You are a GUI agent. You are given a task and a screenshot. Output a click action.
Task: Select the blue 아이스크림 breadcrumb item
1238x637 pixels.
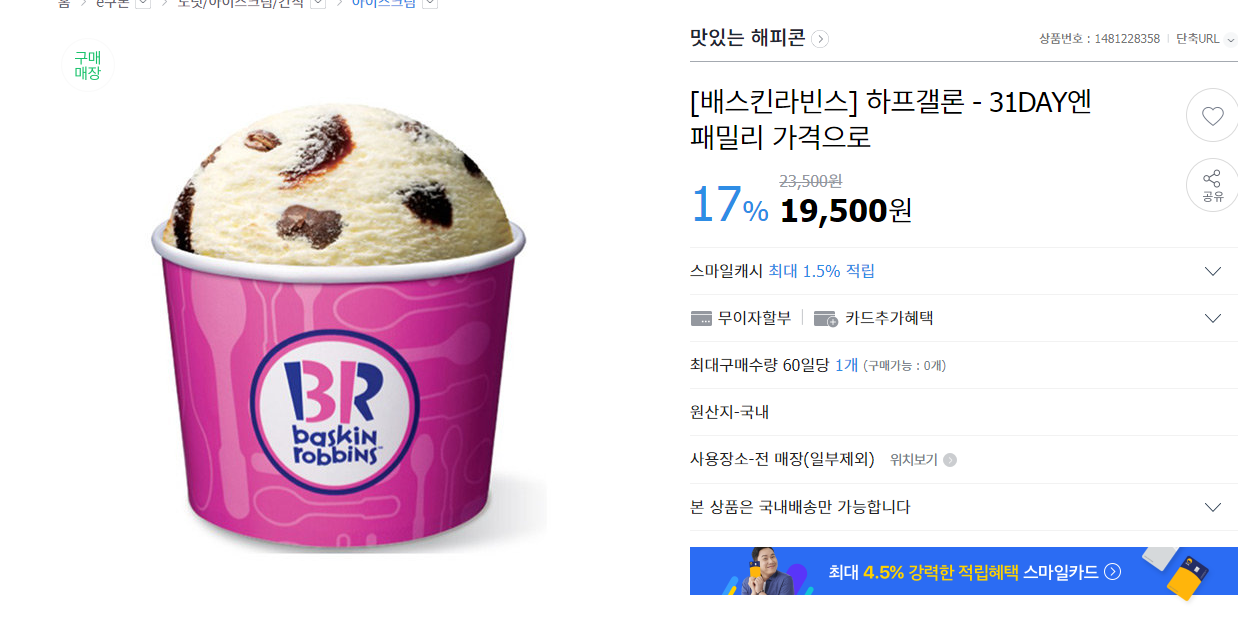click(x=383, y=3)
